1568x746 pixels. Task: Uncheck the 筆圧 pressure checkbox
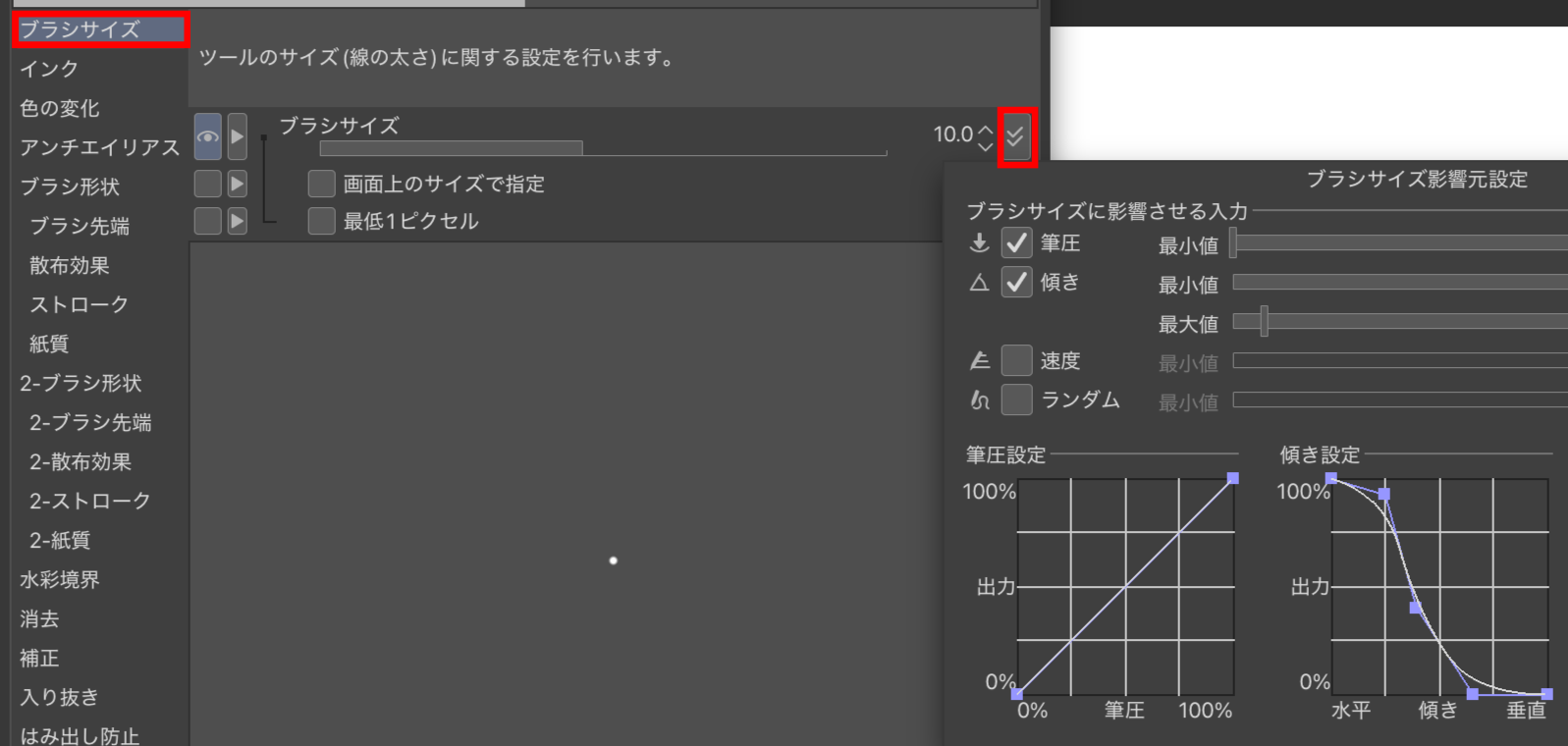(1016, 242)
